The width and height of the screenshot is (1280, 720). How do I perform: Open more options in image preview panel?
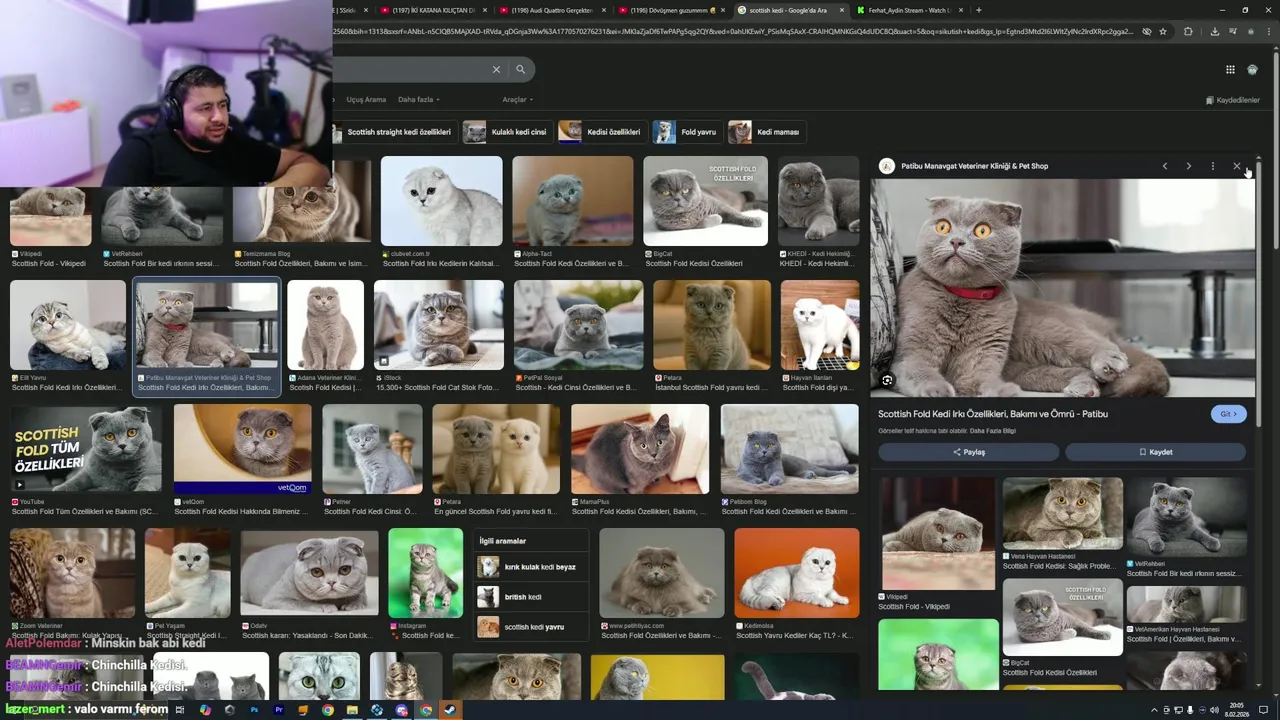pos(1212,166)
